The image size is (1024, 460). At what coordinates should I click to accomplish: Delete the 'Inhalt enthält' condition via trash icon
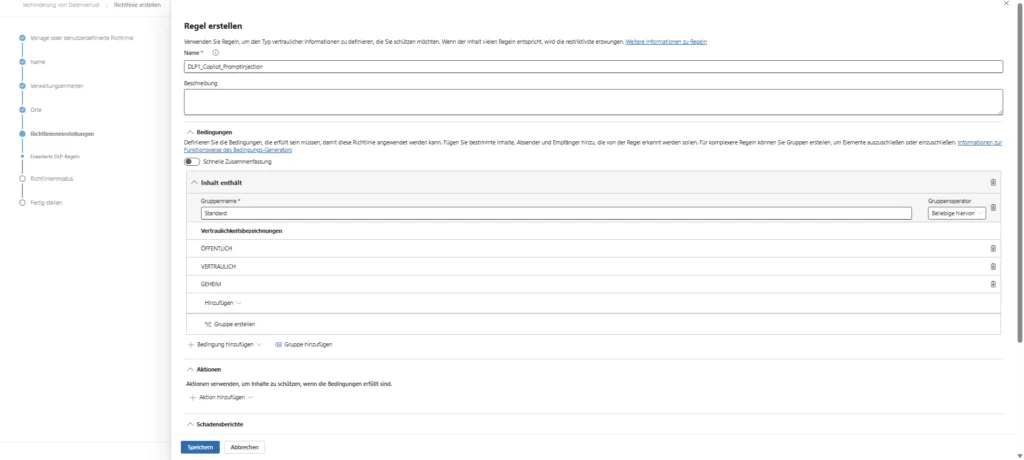[x=992, y=182]
